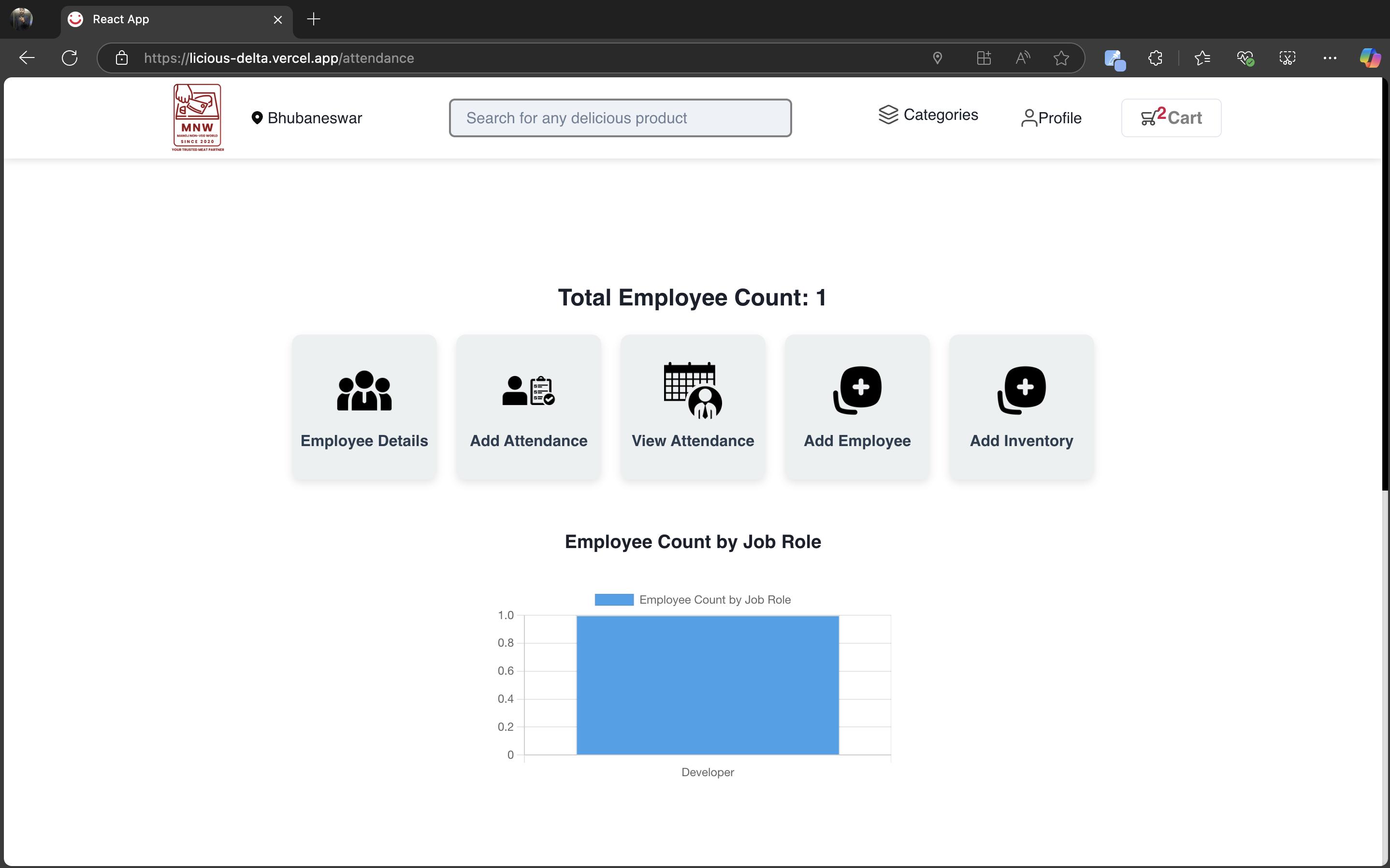Open a new browser tab
1390x868 pixels.
313,19
